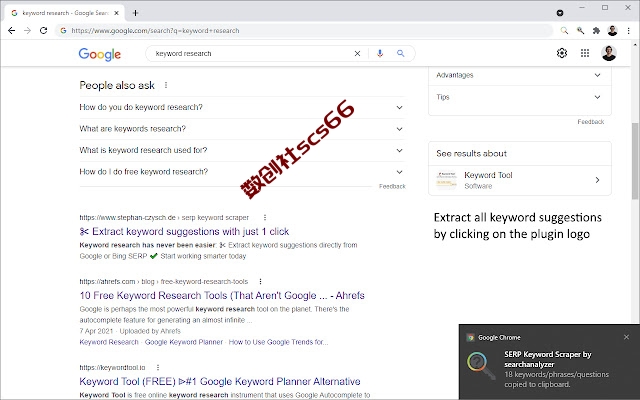The image size is (640, 400).
Task: Open '10 Free Keyword Research Tools' Ahrefs result
Action: coord(222,296)
